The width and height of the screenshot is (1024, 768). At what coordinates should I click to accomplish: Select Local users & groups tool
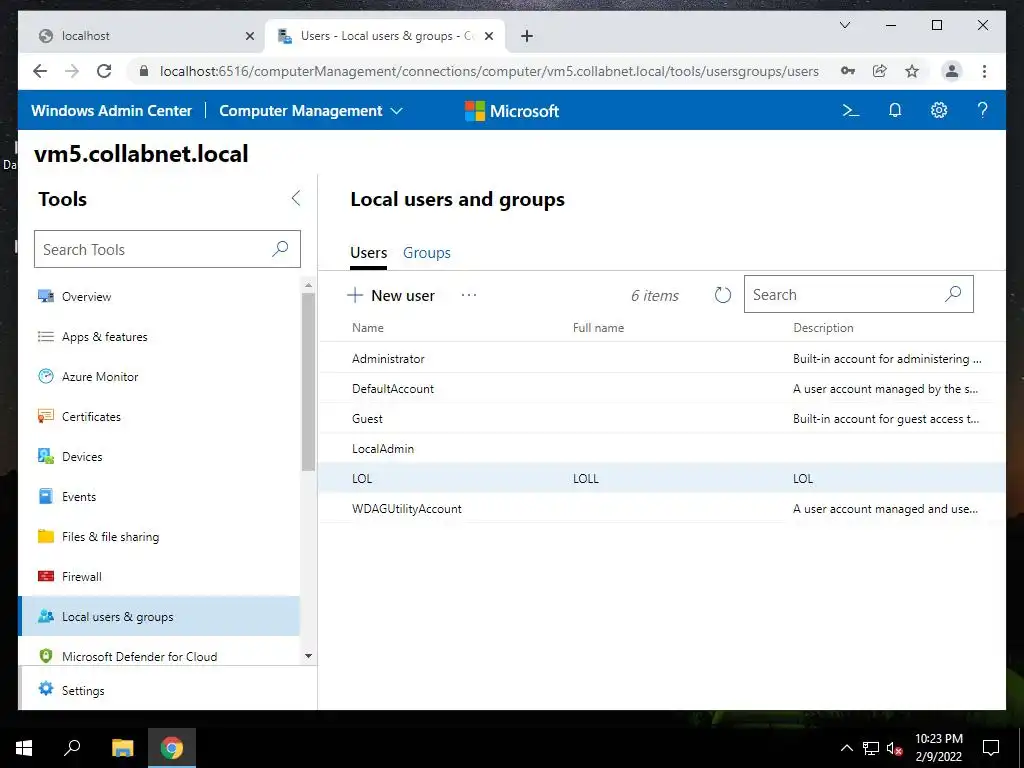tap(160, 616)
